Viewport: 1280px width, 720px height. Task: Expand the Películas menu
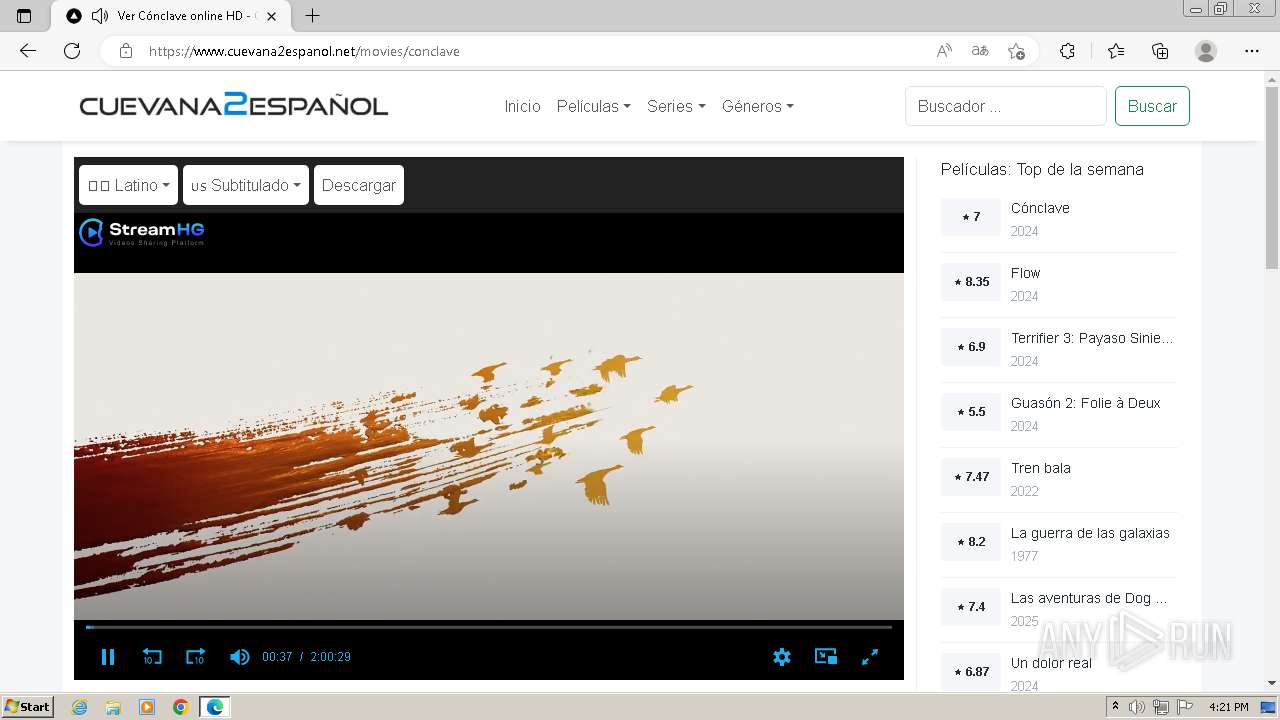pyautogui.click(x=593, y=106)
